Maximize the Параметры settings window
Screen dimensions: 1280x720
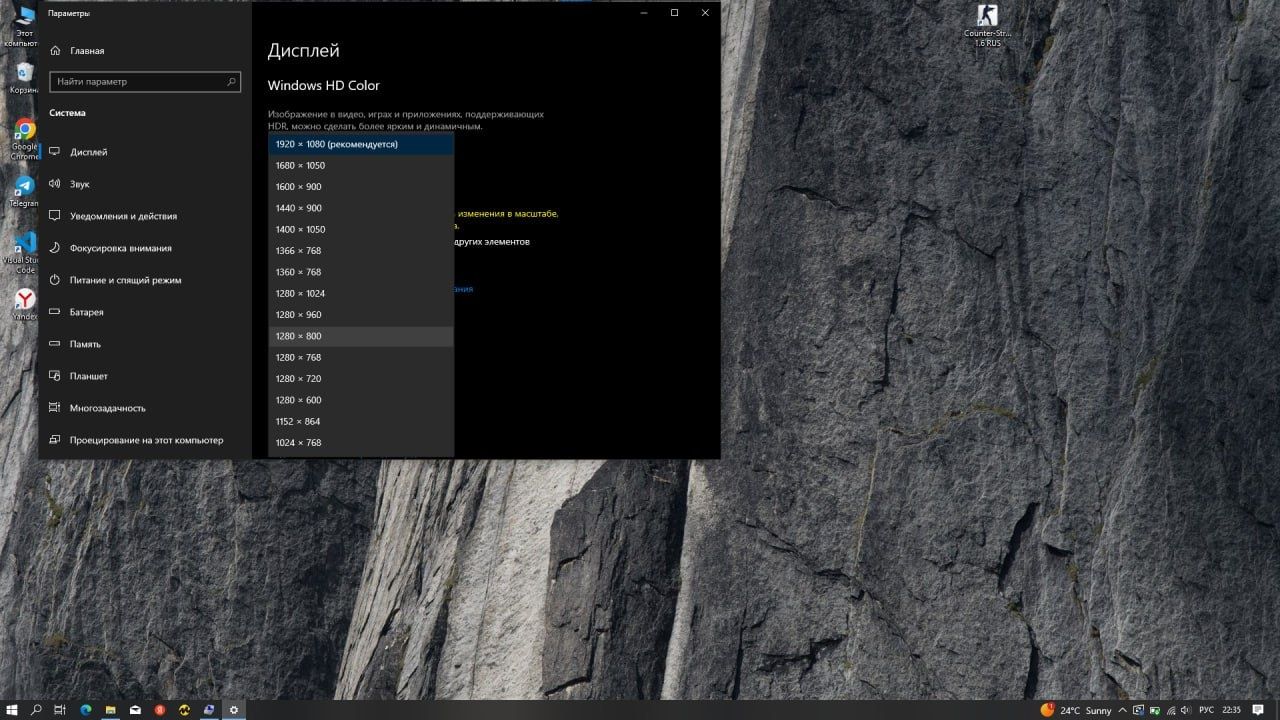674,13
